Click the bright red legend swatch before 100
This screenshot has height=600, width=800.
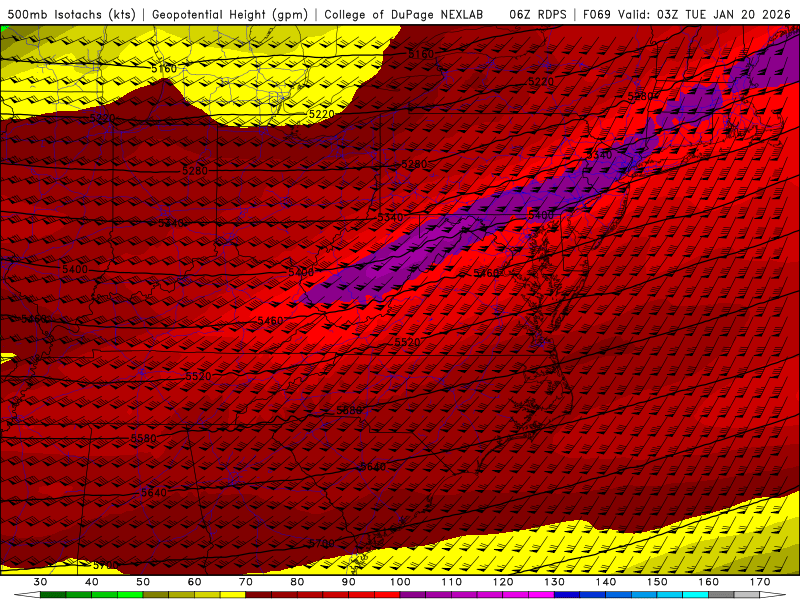click(x=387, y=595)
